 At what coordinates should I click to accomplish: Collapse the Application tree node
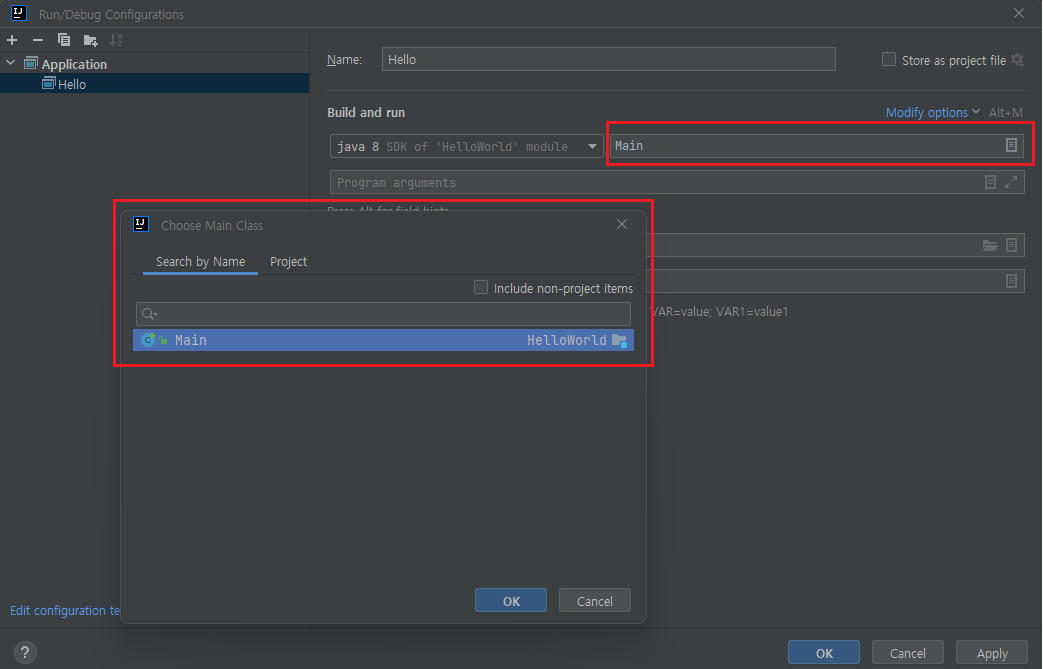click(x=10, y=63)
